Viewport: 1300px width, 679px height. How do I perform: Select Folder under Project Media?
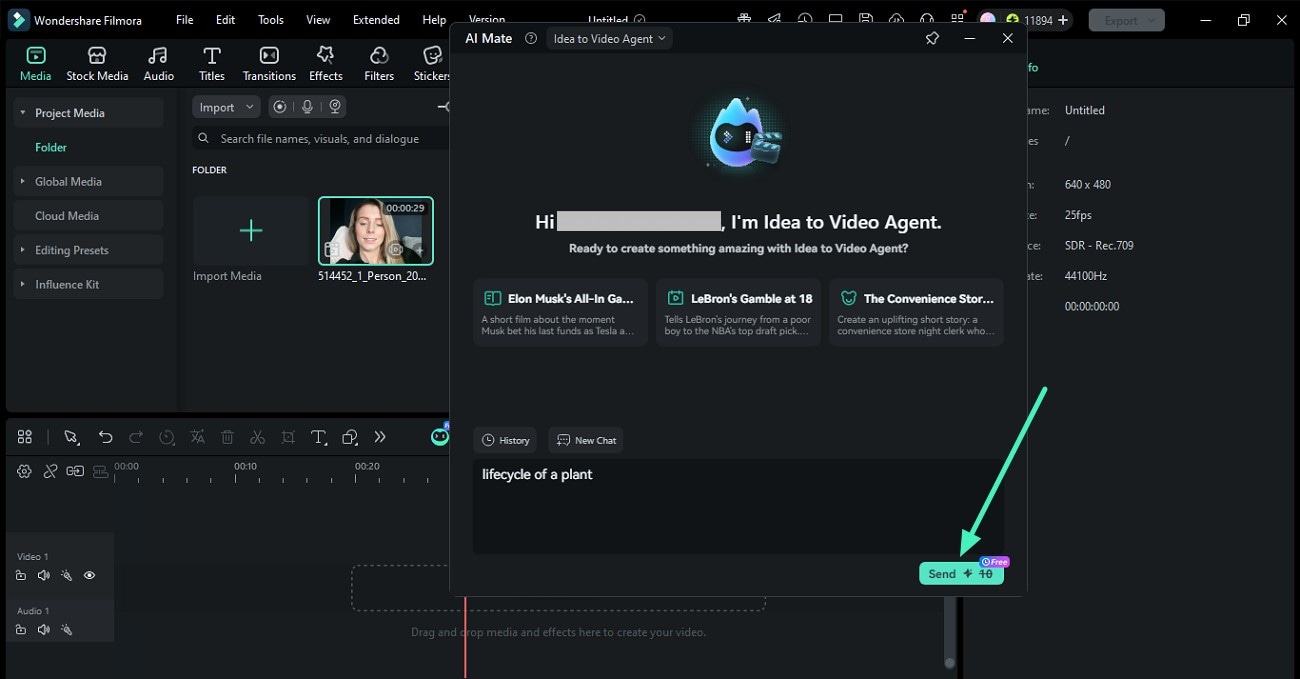coord(51,147)
